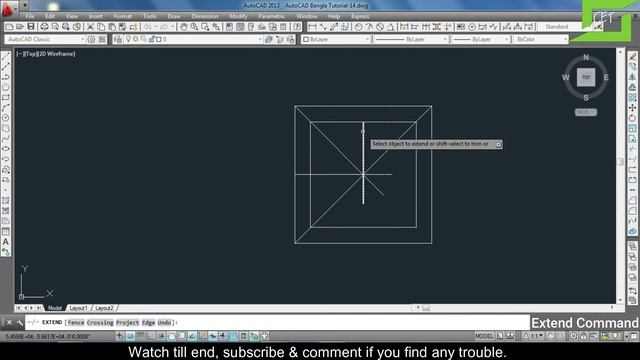Select the Array tool in Modify toolbar
The height and width of the screenshot is (360, 640).
[633, 98]
